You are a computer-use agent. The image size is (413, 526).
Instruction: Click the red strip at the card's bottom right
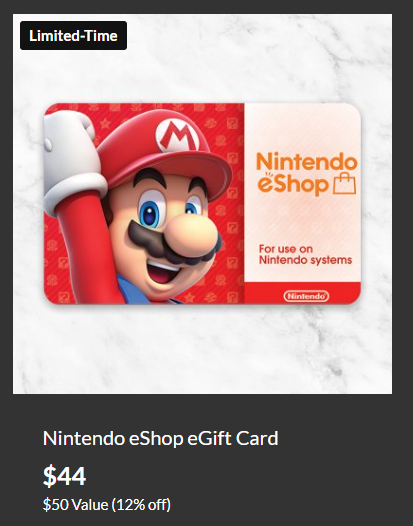302,293
